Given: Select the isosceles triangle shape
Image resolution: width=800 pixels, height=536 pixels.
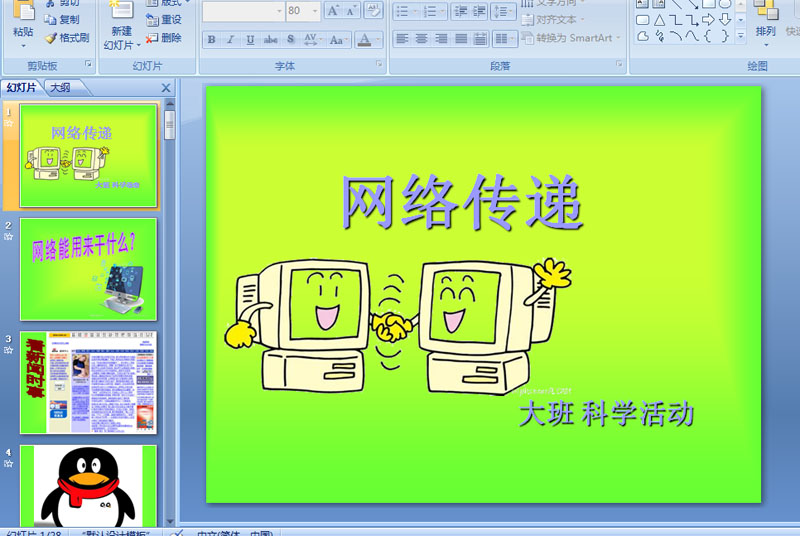Looking at the screenshot, I should (659, 20).
